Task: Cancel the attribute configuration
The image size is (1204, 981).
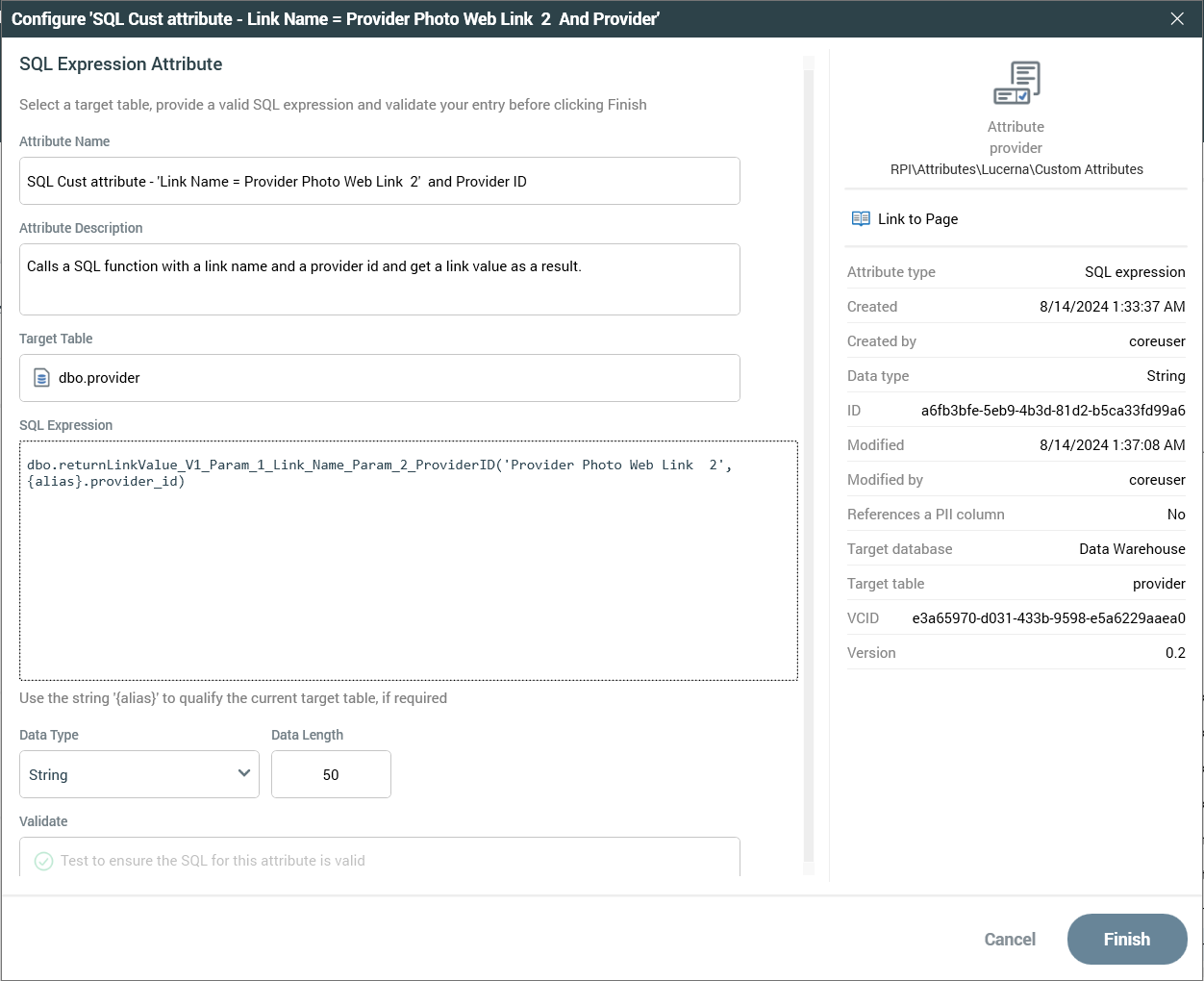Action: point(1009,939)
